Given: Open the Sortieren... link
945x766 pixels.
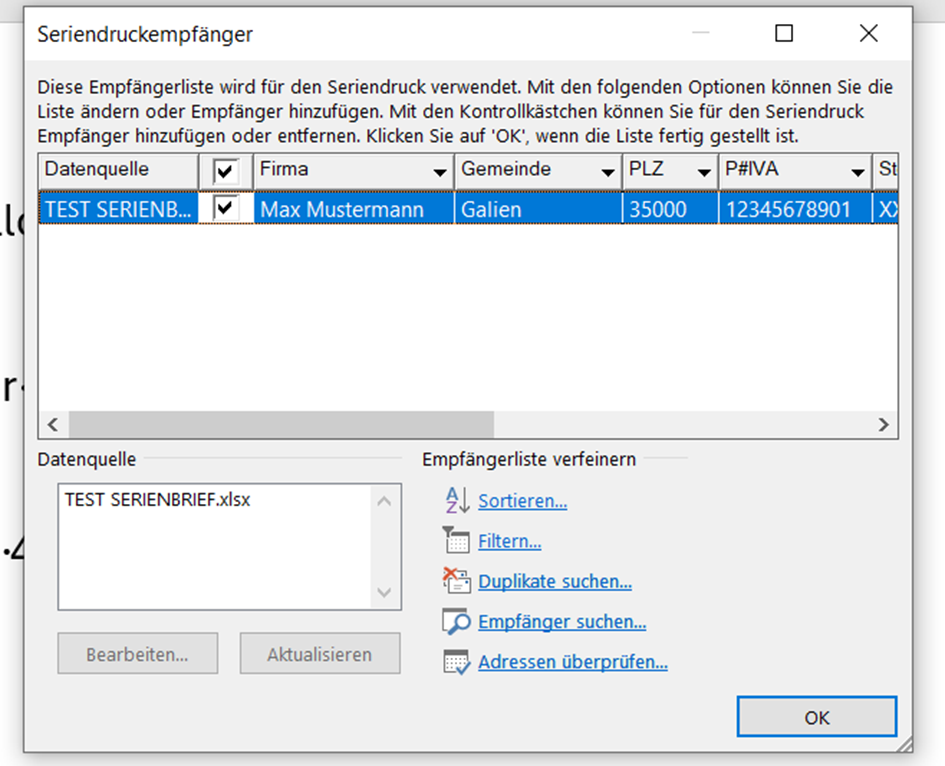Looking at the screenshot, I should tap(523, 501).
